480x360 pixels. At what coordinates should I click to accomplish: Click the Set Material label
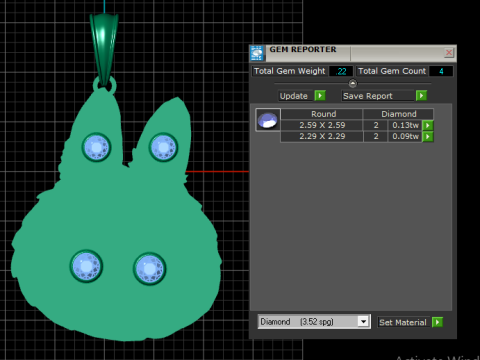point(403,322)
